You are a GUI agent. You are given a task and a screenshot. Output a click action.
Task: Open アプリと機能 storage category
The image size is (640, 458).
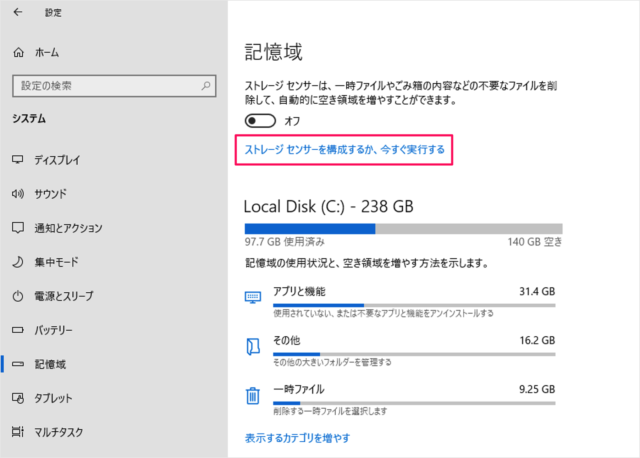pyautogui.click(x=400, y=302)
